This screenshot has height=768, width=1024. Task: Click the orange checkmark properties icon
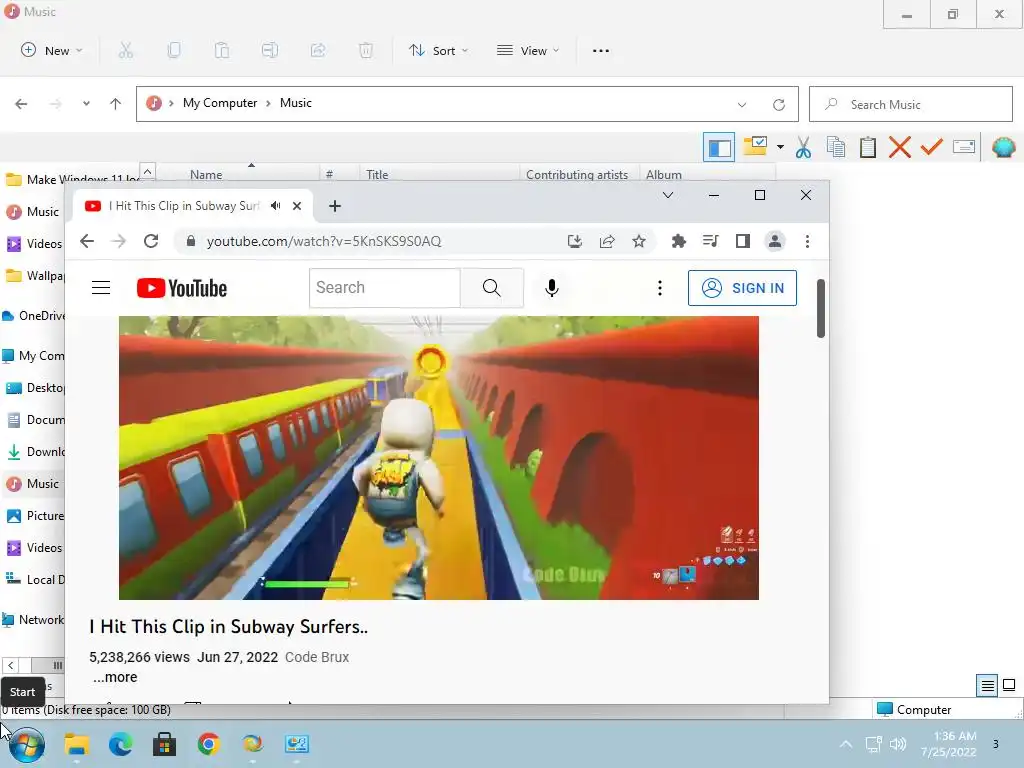coord(931,148)
